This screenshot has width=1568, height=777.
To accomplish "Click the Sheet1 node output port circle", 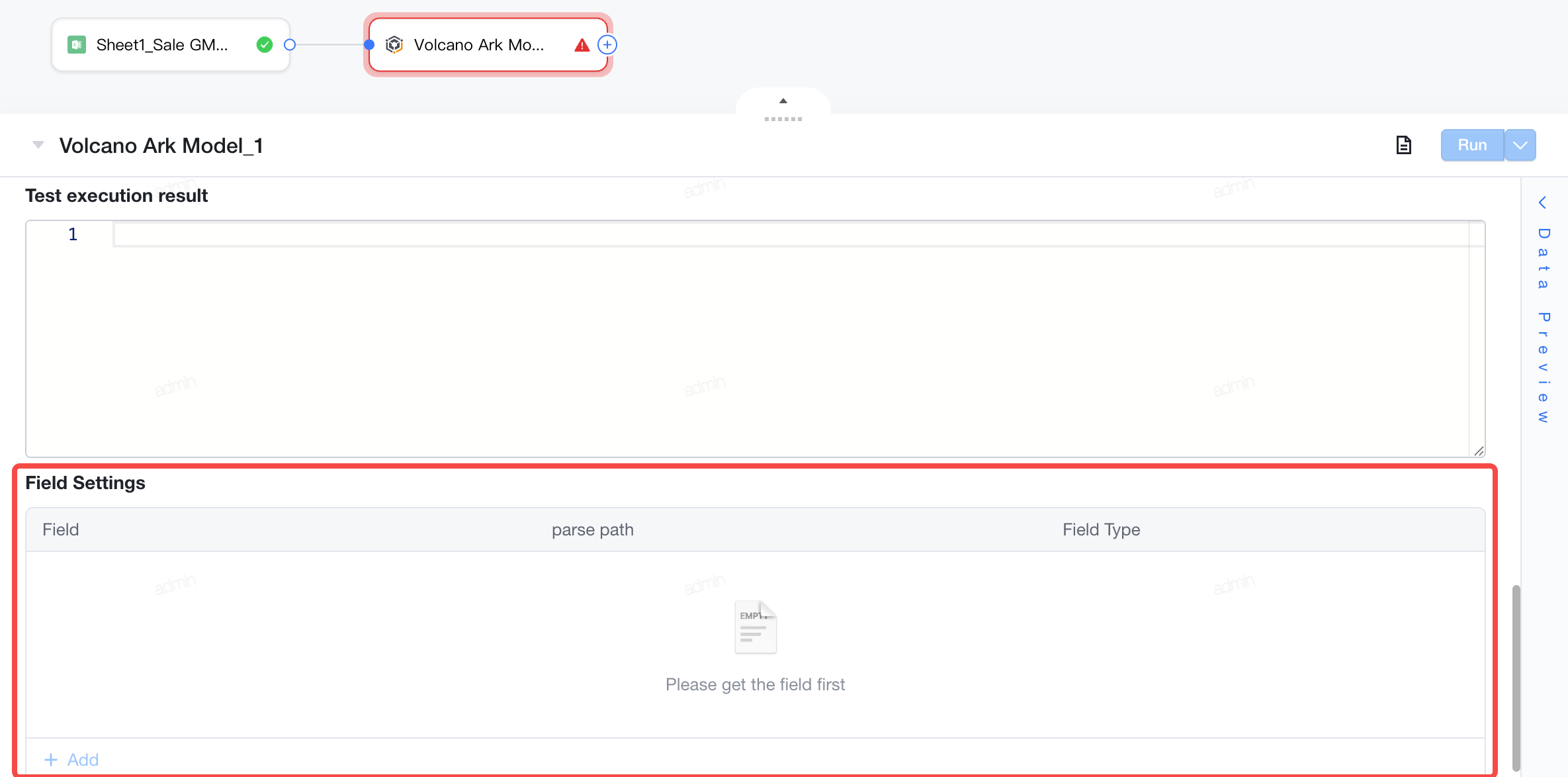I will 290,45.
